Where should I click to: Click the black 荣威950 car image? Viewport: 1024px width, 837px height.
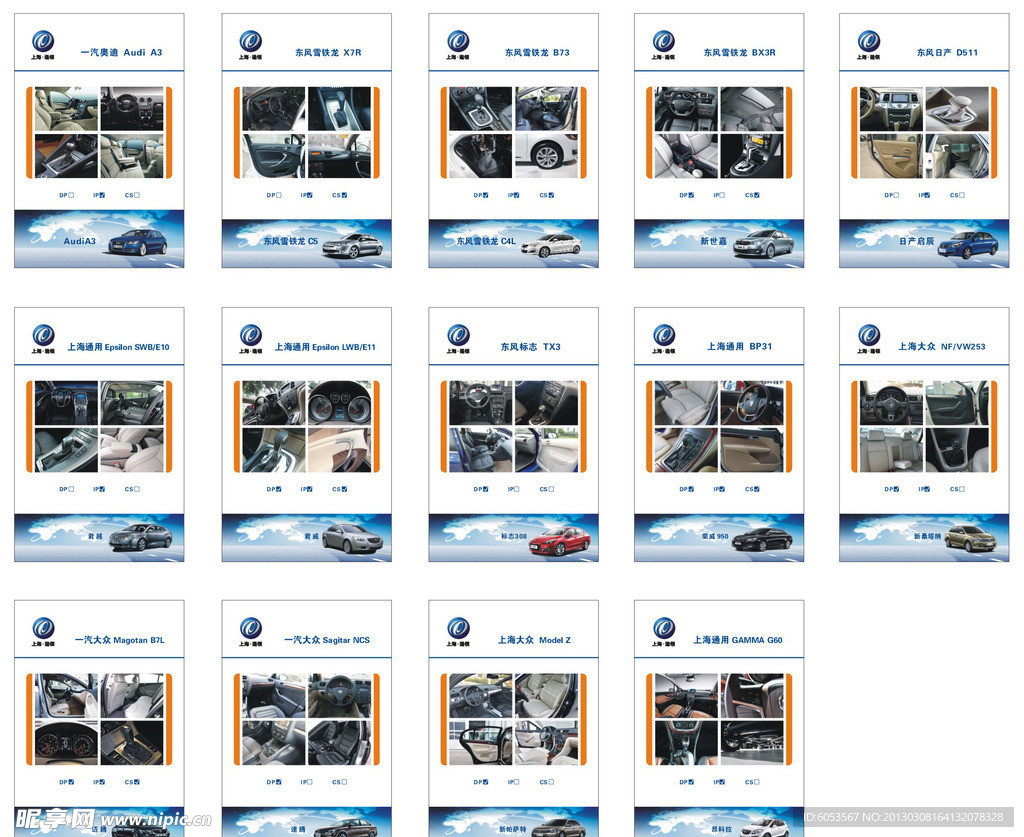762,541
